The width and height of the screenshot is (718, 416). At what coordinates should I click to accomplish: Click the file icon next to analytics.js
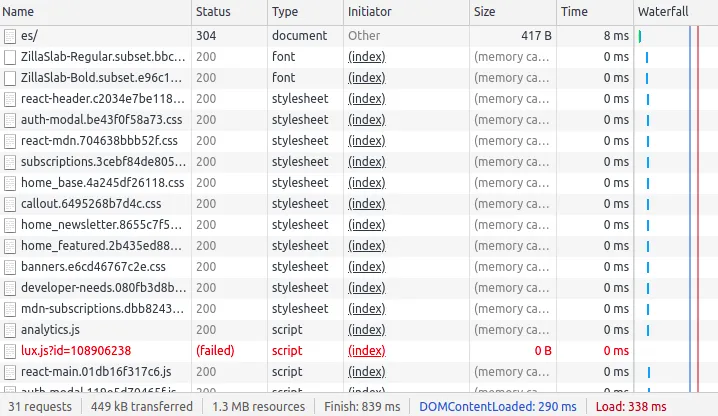10,329
